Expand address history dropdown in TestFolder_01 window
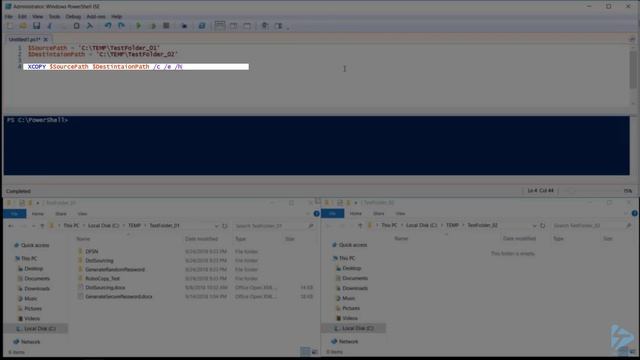Screen dimensions: 640x360 pos(216,226)
